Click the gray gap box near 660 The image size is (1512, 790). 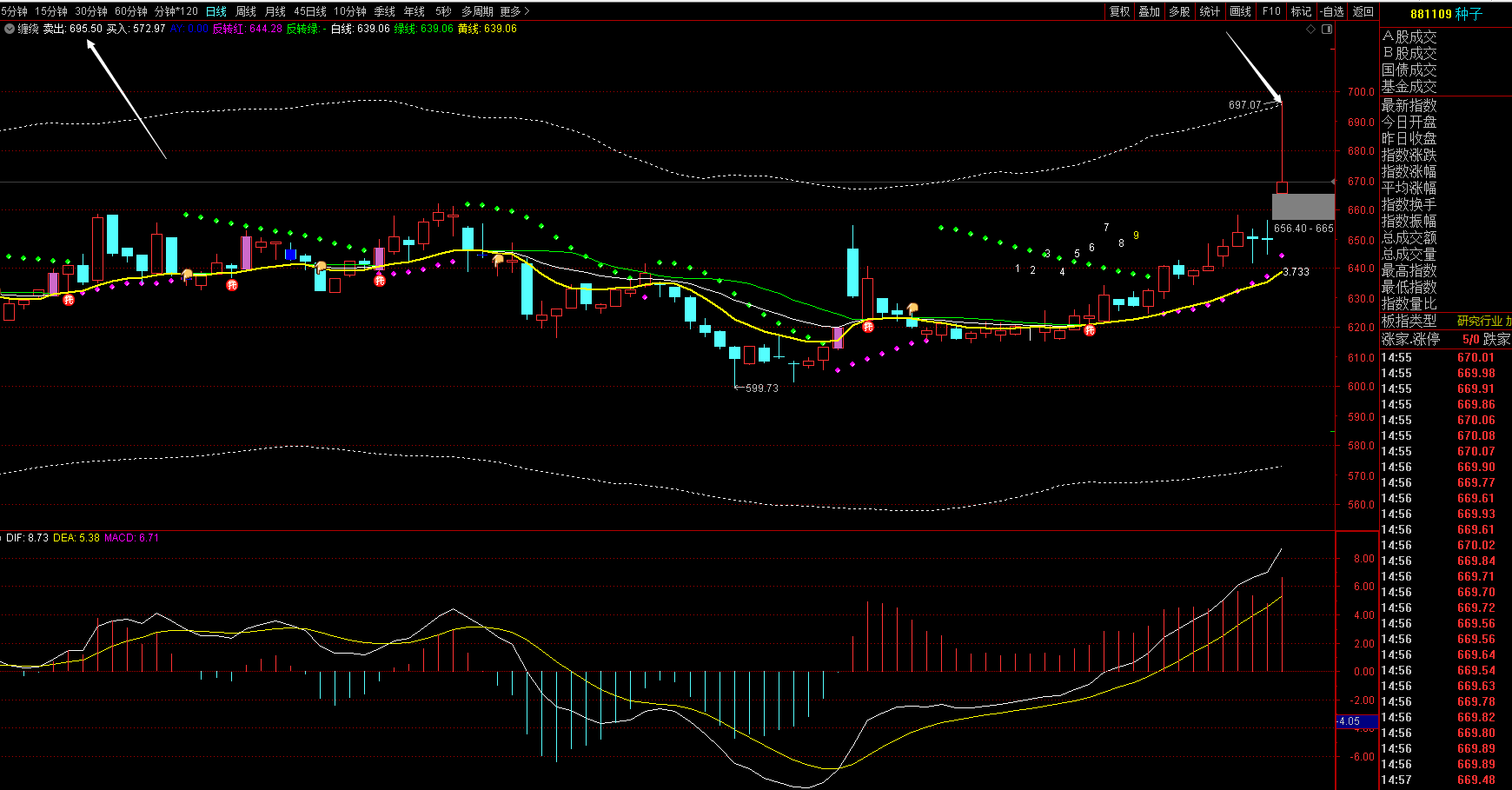tap(1303, 207)
